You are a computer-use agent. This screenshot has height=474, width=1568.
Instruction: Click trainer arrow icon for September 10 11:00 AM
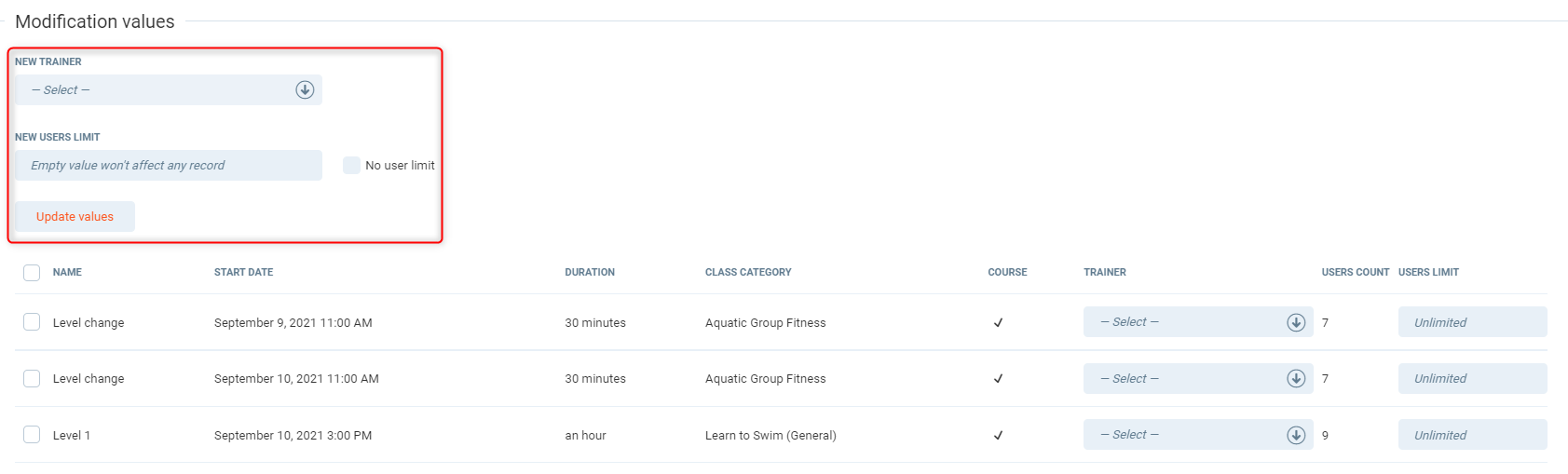1296,379
